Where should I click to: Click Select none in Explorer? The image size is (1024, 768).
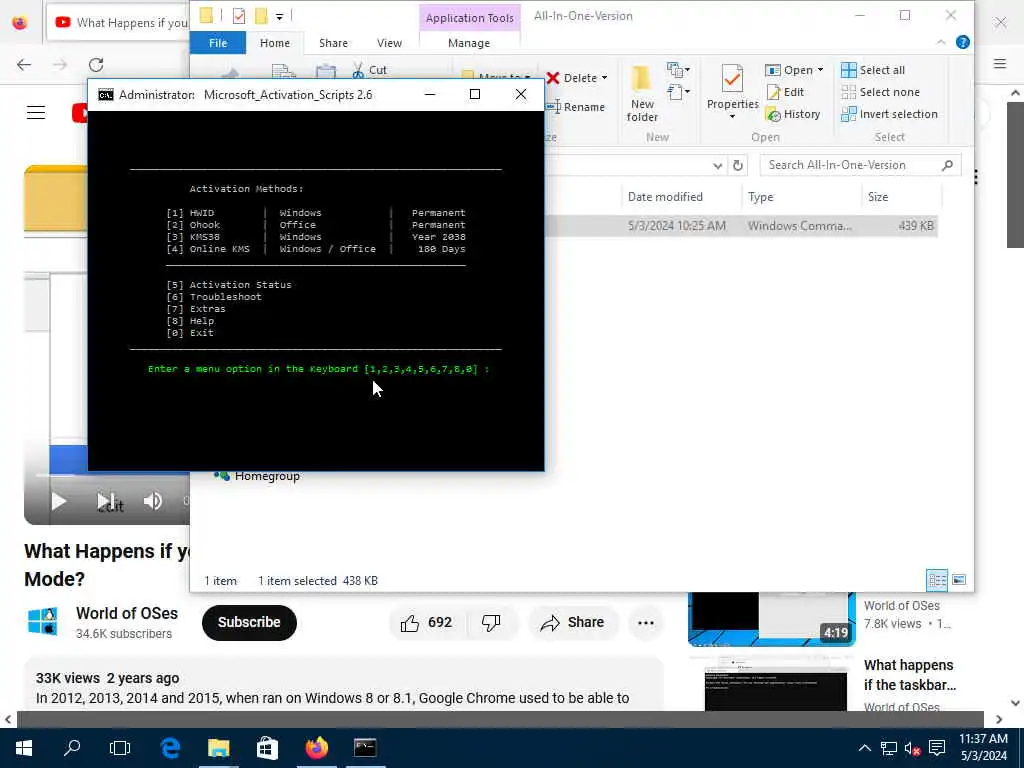point(880,92)
